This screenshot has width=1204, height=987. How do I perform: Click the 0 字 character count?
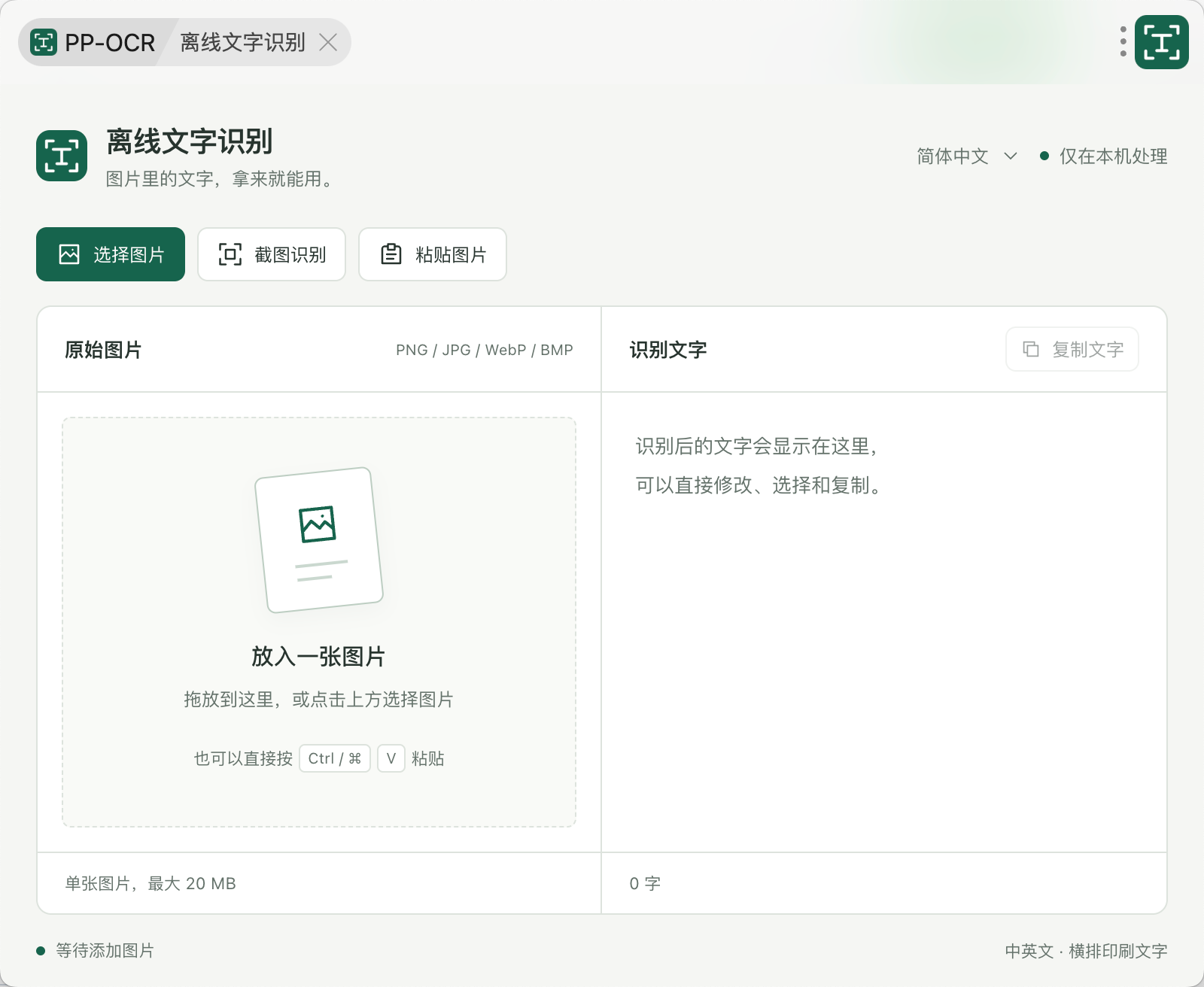[645, 883]
